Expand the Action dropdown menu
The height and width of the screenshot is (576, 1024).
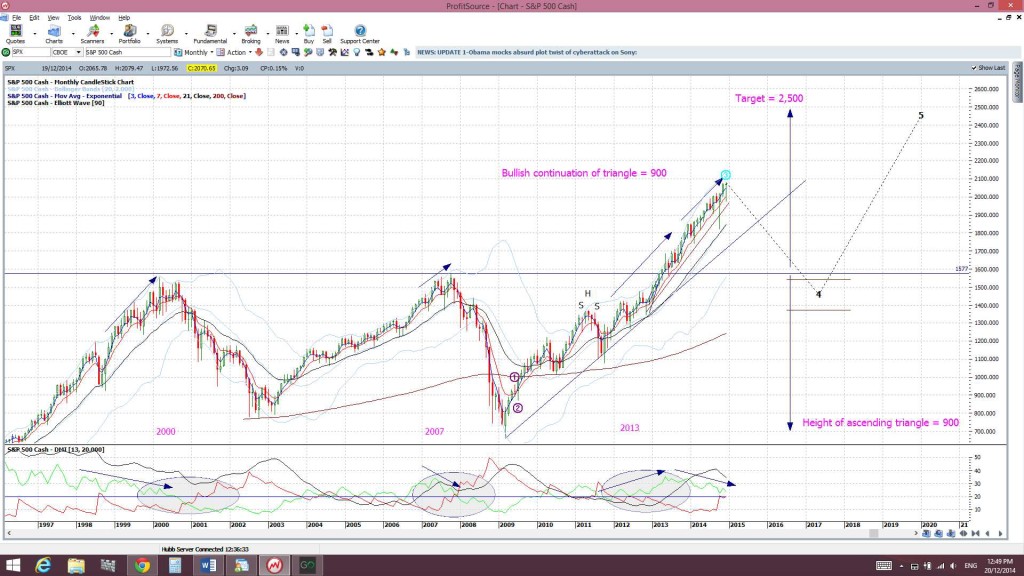coord(234,52)
